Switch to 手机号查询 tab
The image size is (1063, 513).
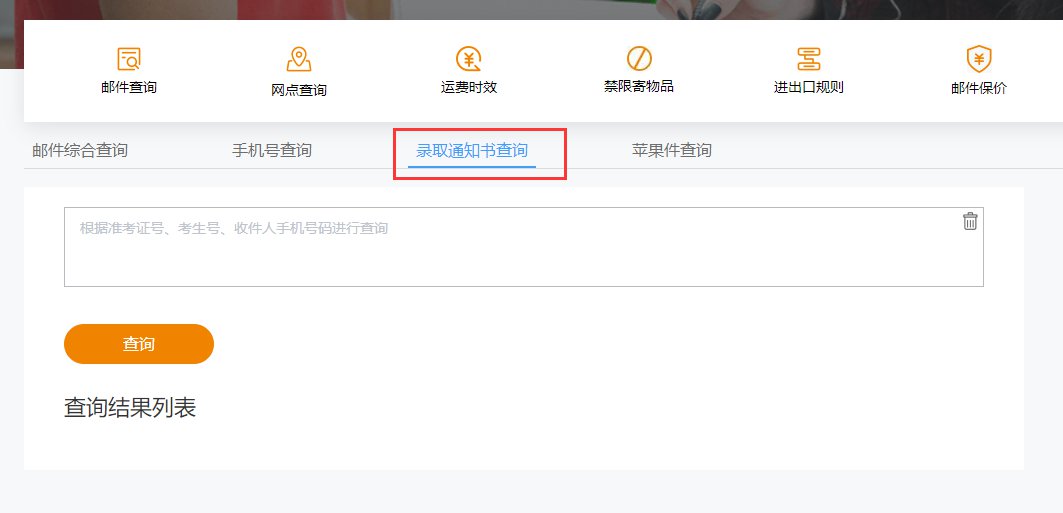tap(272, 150)
